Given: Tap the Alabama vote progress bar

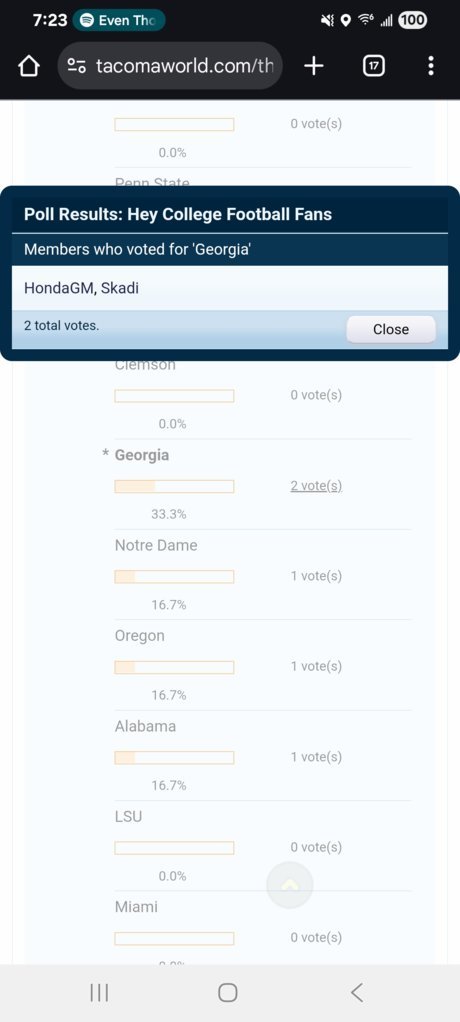Looking at the screenshot, I should (174, 757).
